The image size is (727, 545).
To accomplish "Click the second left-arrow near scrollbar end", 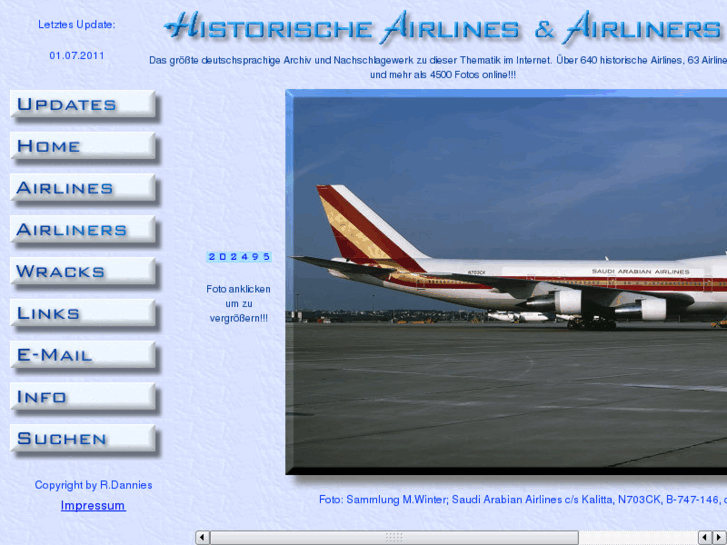I will 705,538.
